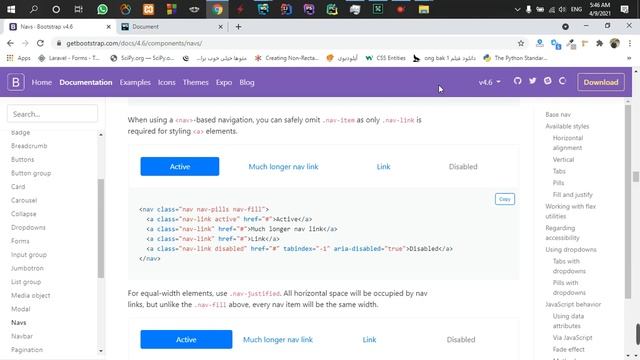The width and height of the screenshot is (640, 360).
Task: Open Modal in sidebar
Action: (20, 309)
